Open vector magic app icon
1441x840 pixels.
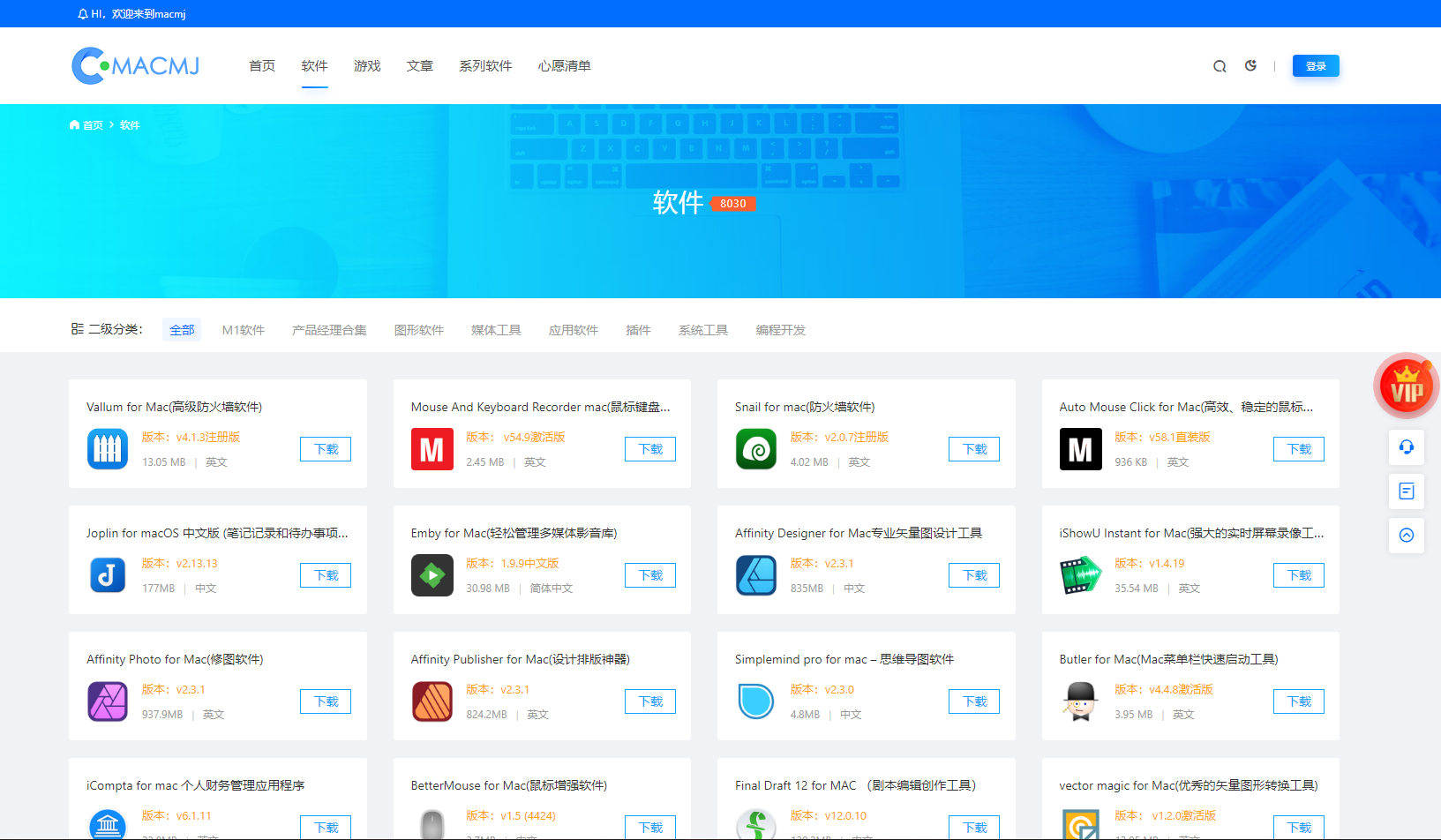tap(1081, 824)
